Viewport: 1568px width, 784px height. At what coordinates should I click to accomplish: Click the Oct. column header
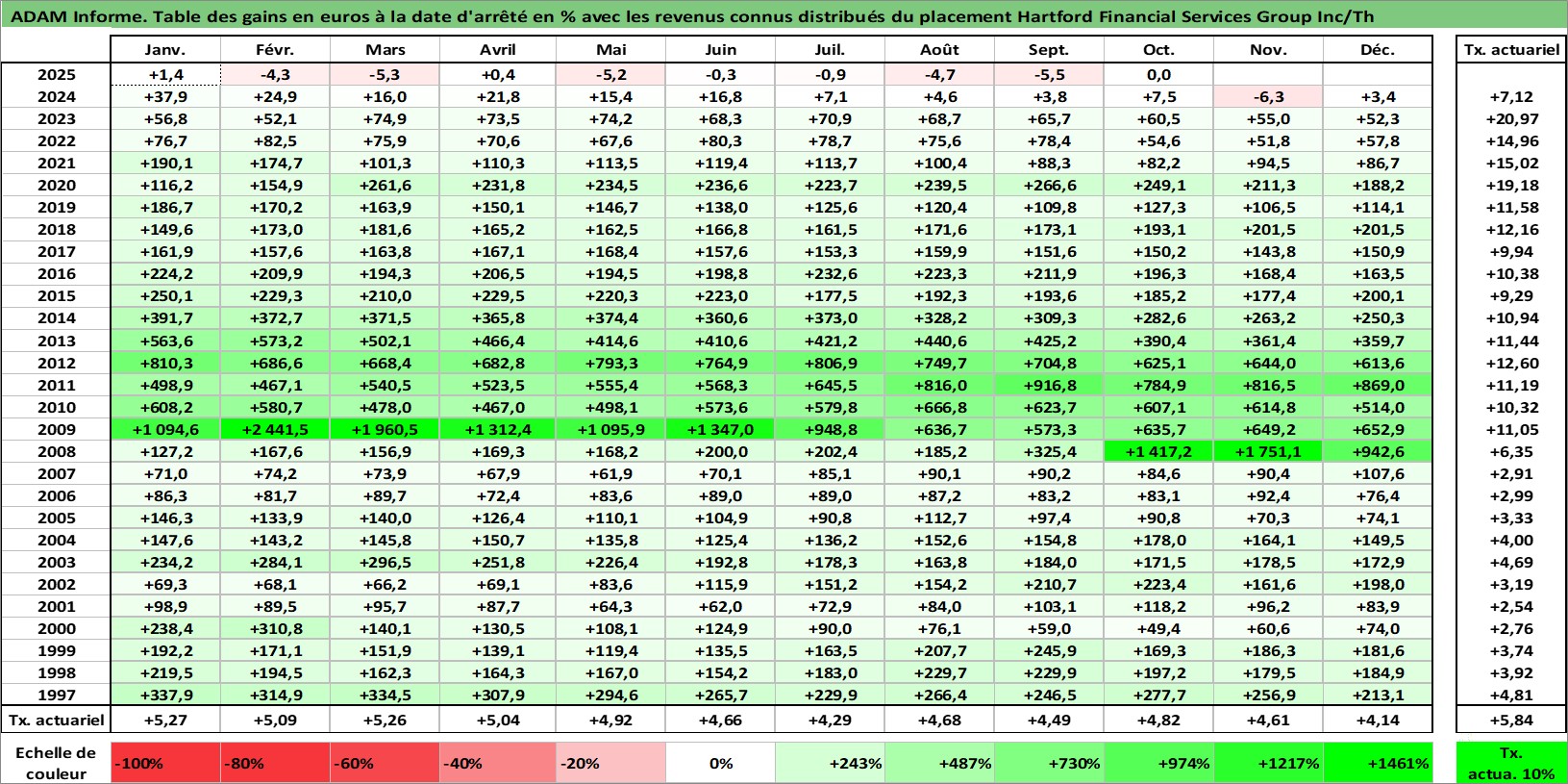[x=1158, y=50]
